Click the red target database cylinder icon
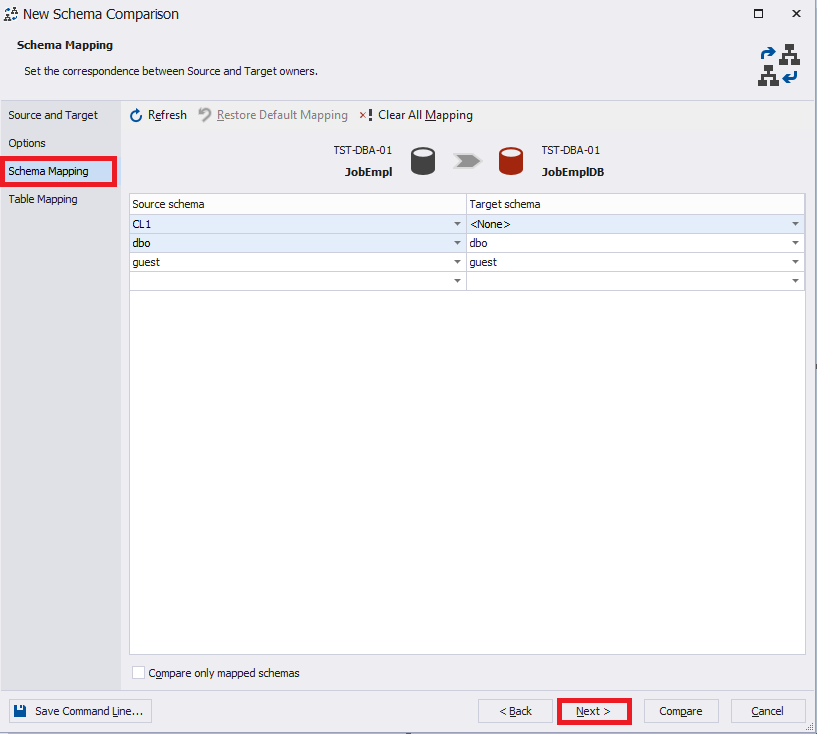 pos(511,160)
